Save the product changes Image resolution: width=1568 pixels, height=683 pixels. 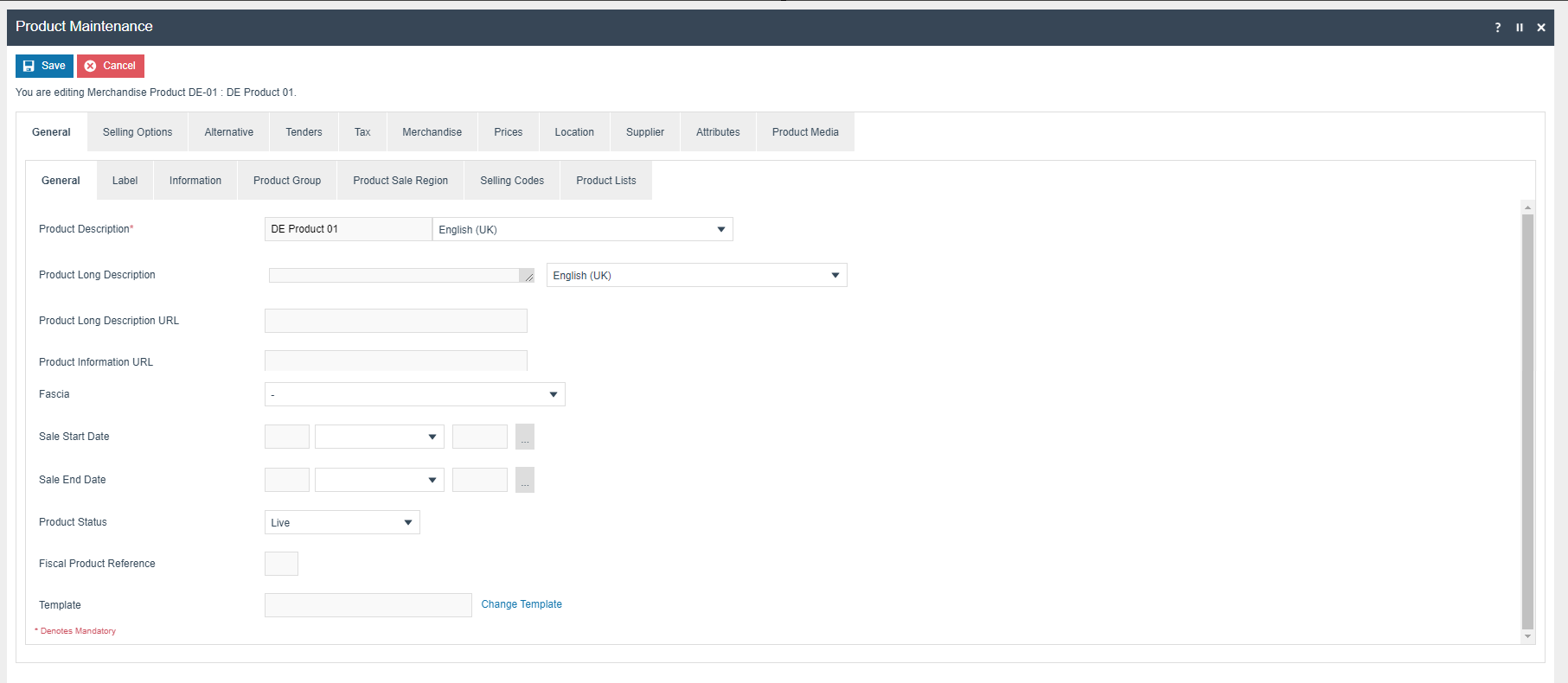coord(44,66)
